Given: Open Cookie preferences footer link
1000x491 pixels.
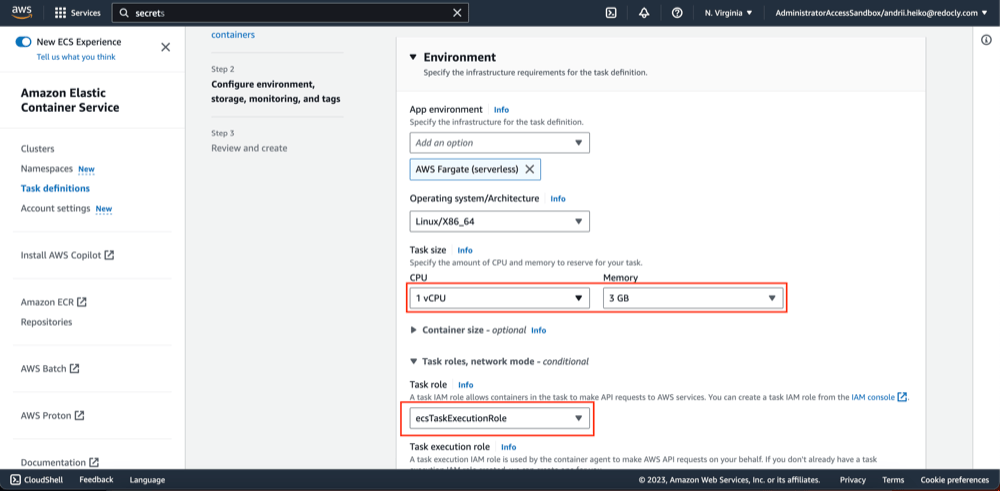Looking at the screenshot, I should click(955, 480).
